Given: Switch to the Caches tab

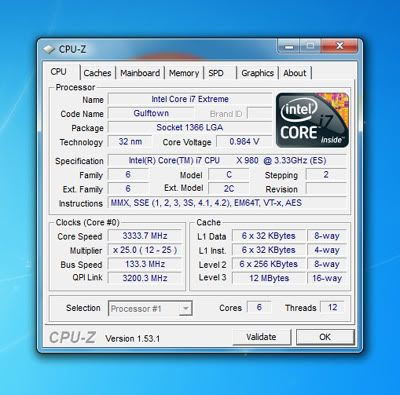Looking at the screenshot, I should point(97,73).
